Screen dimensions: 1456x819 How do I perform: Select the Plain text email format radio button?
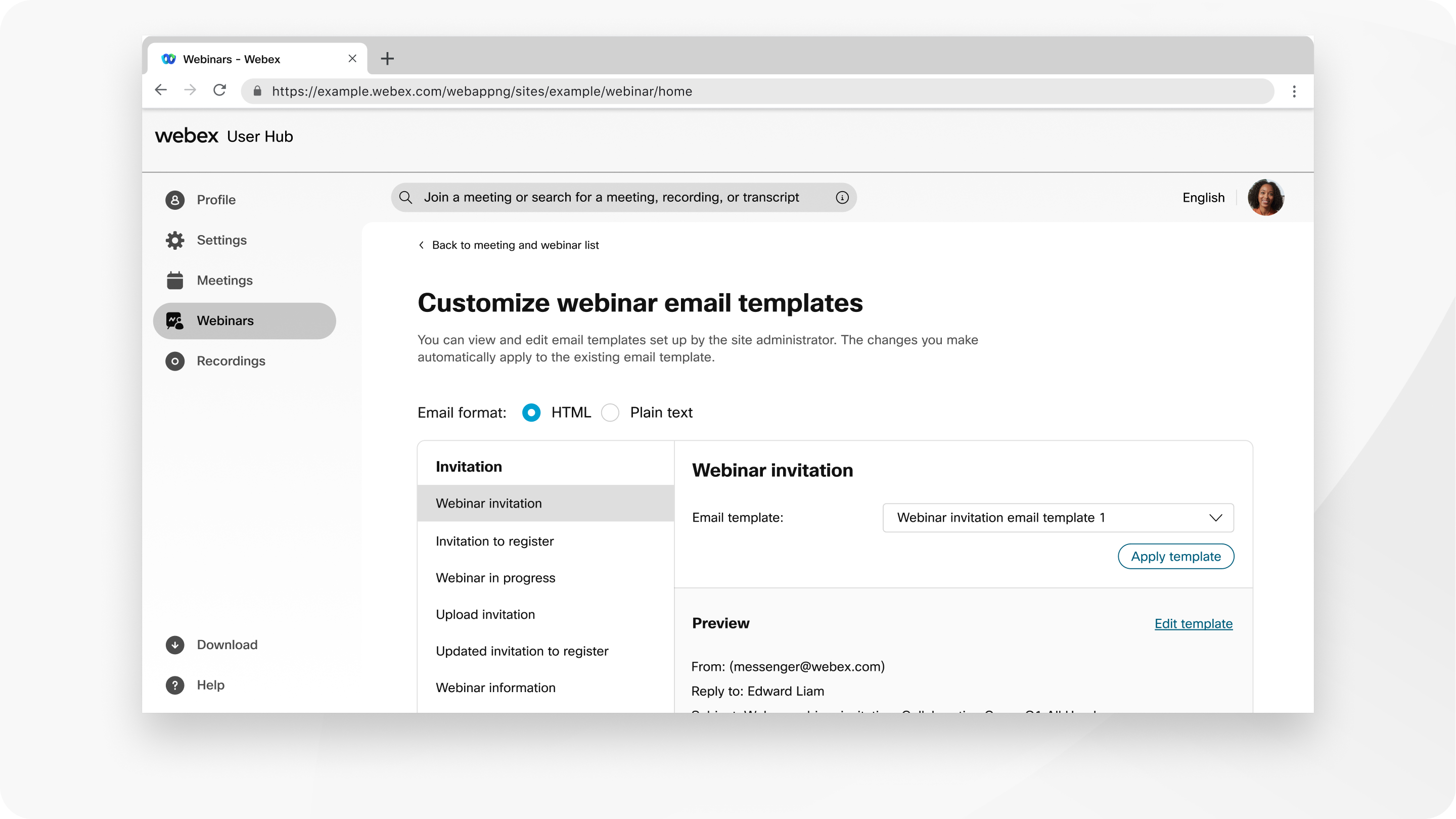[612, 412]
